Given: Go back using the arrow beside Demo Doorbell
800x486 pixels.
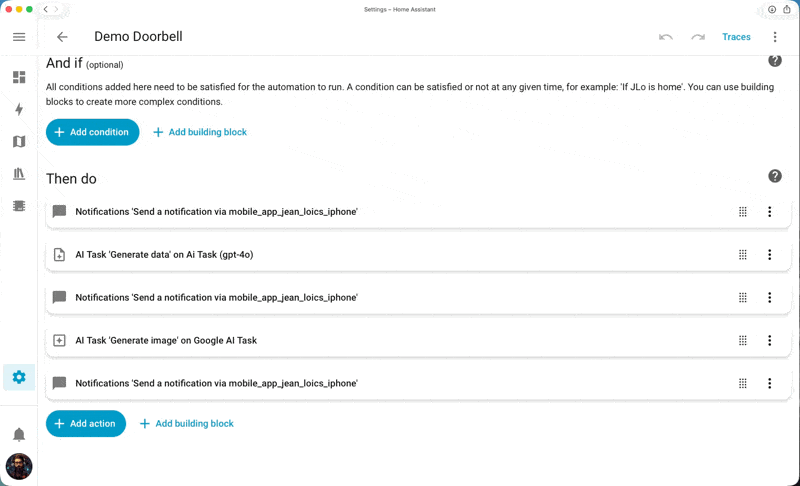Looking at the screenshot, I should point(62,37).
